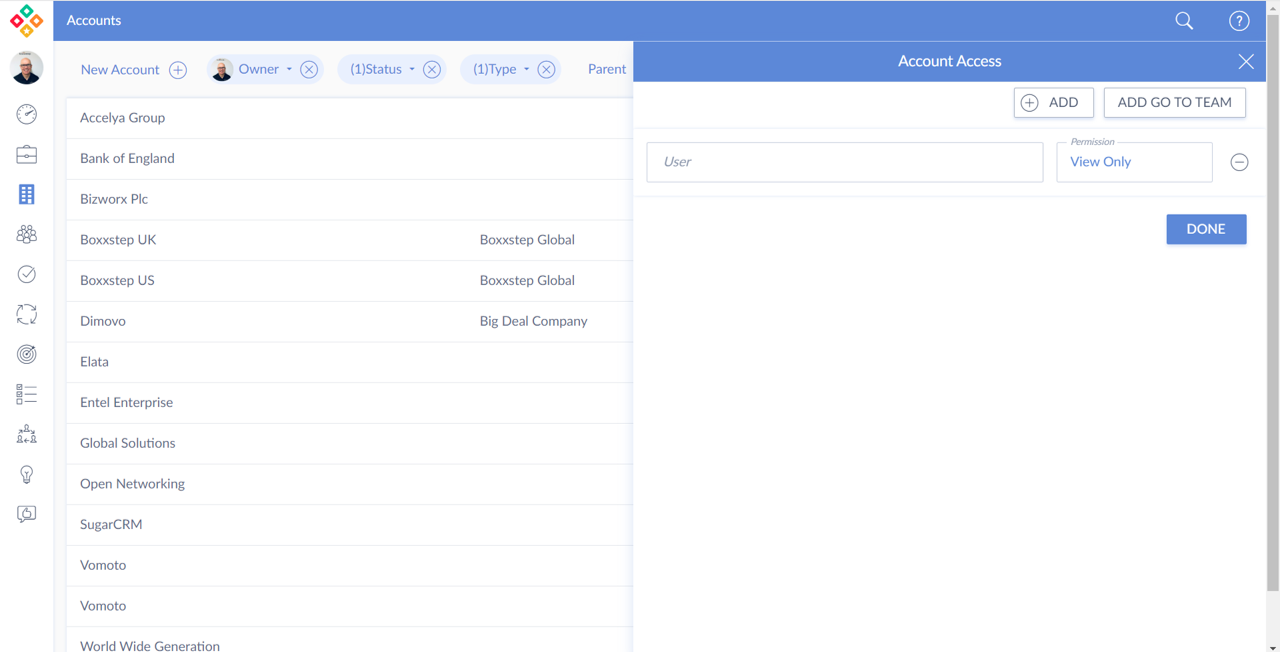1280x652 pixels.
Task: Click the search magnifier icon in header
Action: [x=1184, y=21]
